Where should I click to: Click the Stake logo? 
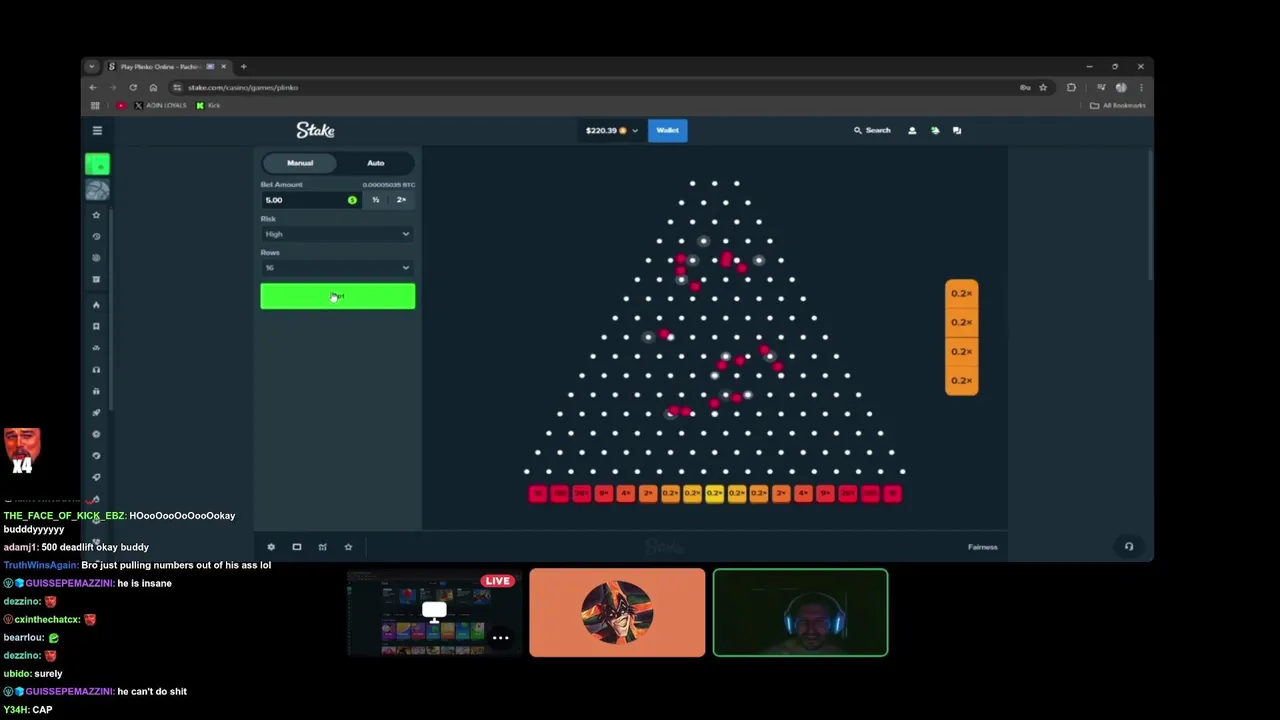point(315,130)
